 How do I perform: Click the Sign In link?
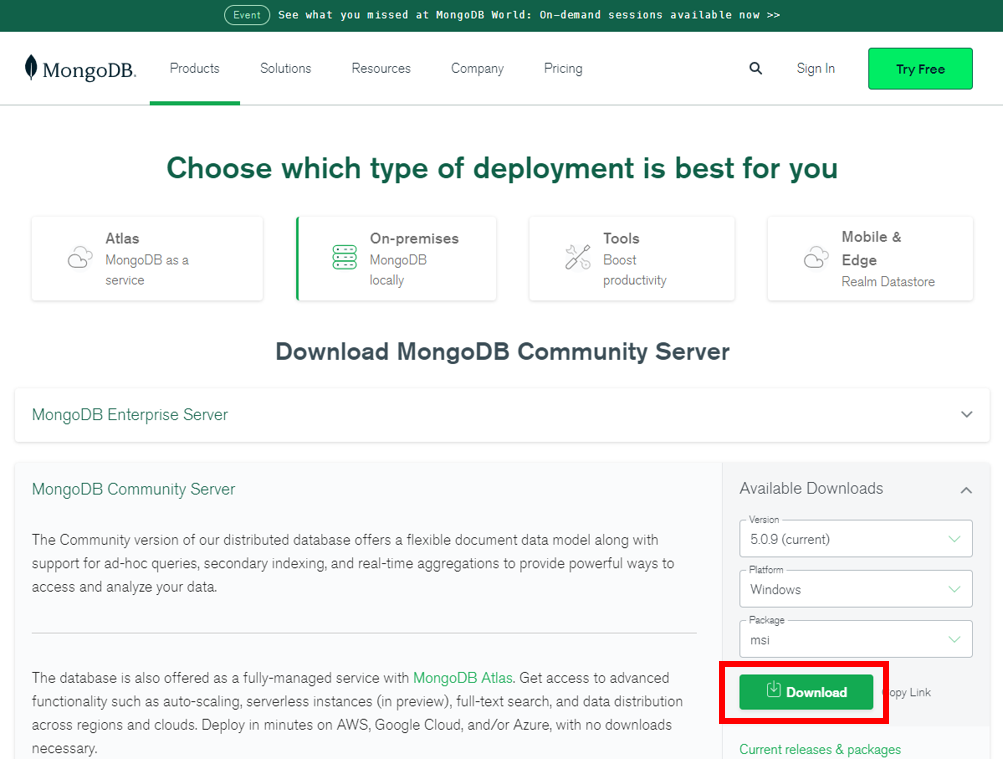(x=816, y=68)
